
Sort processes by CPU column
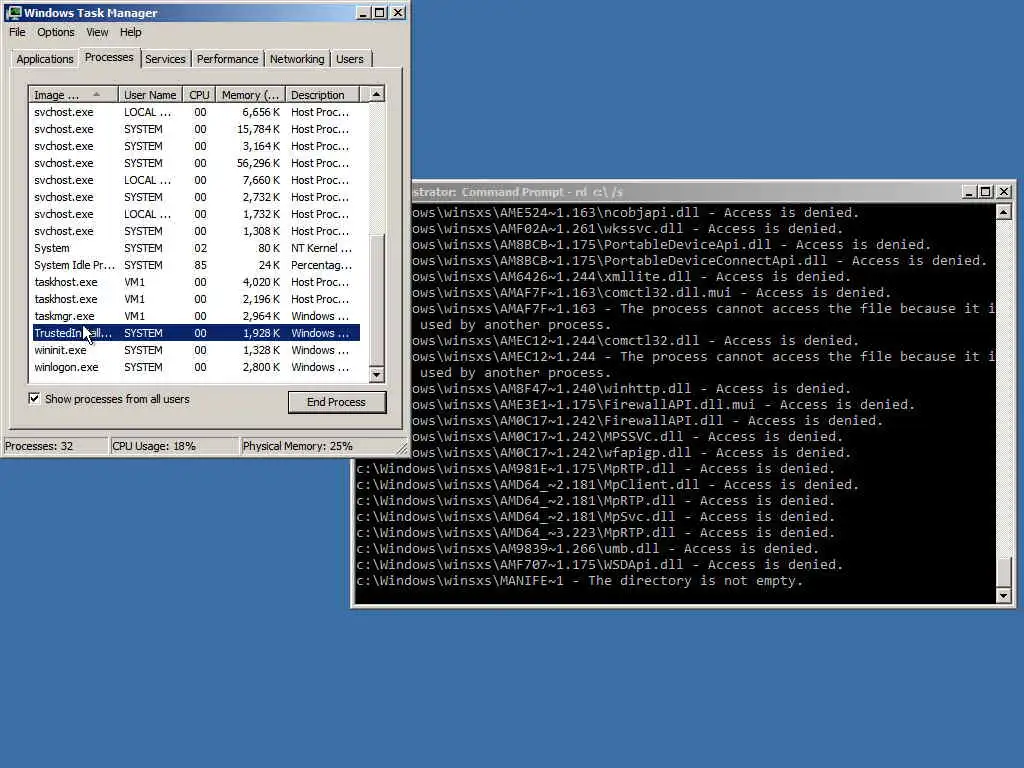199,95
